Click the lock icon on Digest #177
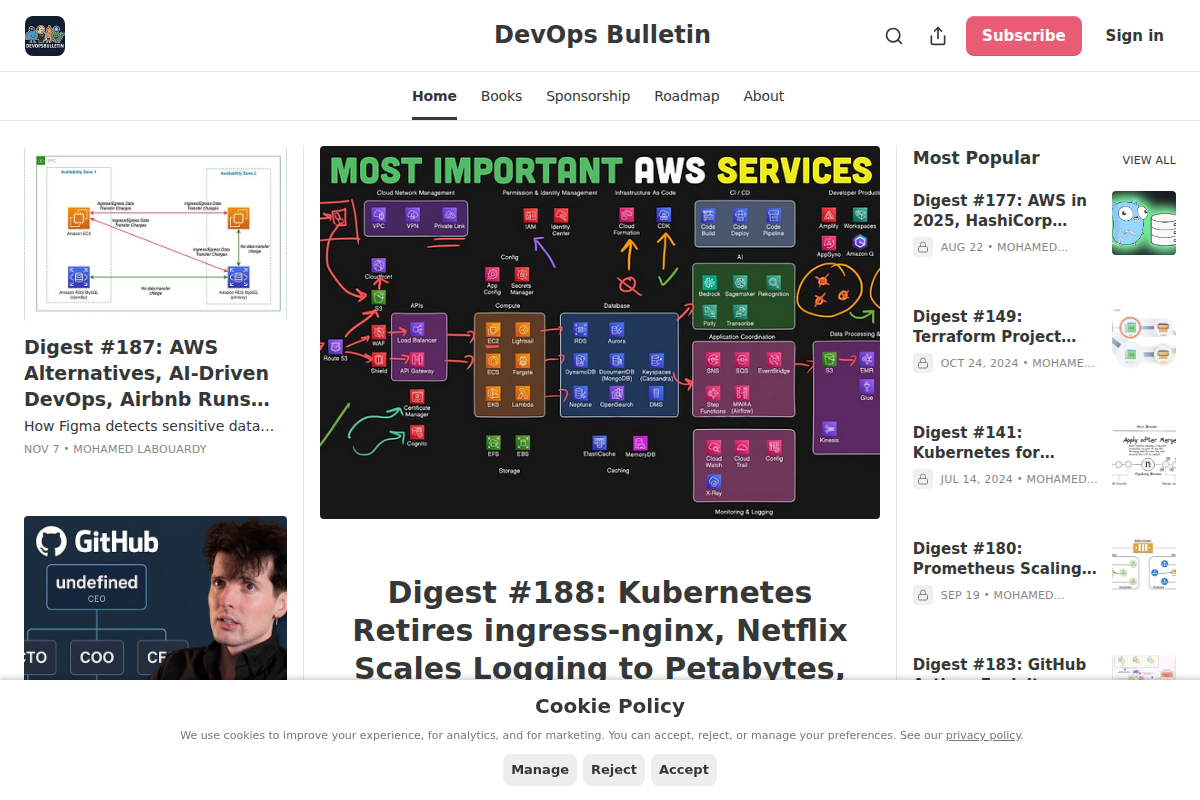The height and width of the screenshot is (800, 1200). click(x=922, y=246)
